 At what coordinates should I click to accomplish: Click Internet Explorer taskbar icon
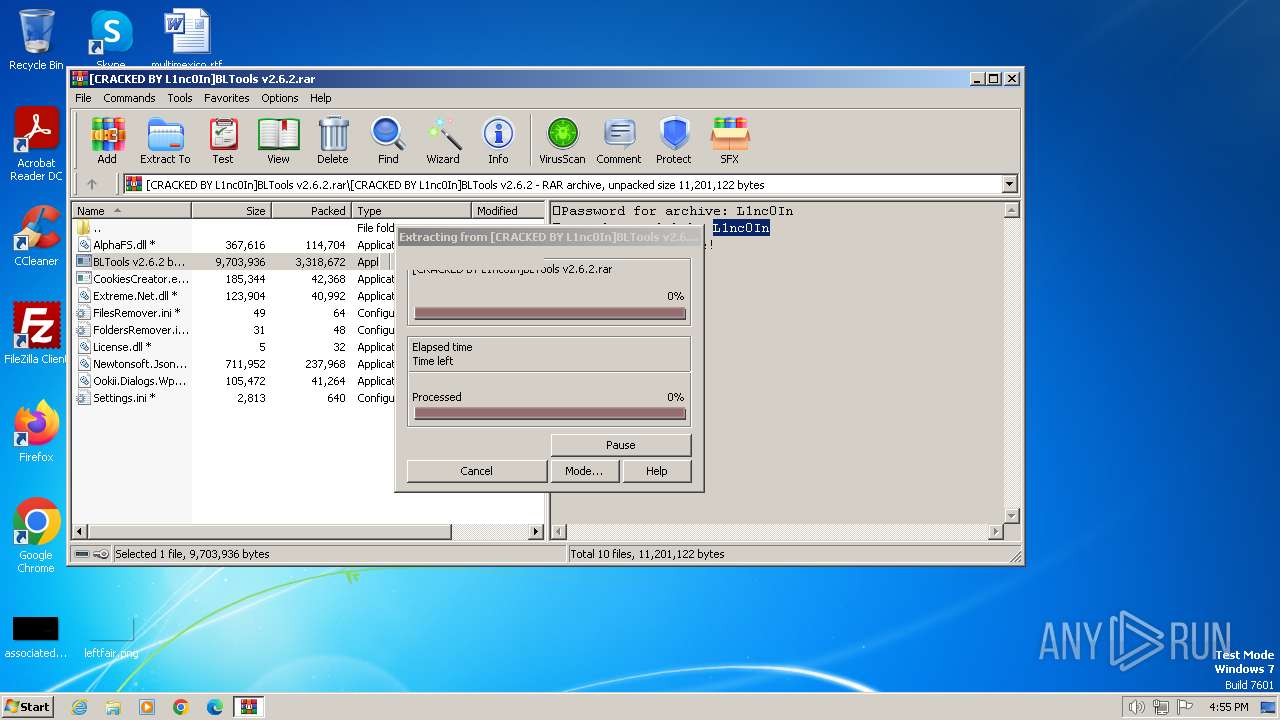pyautogui.click(x=80, y=706)
